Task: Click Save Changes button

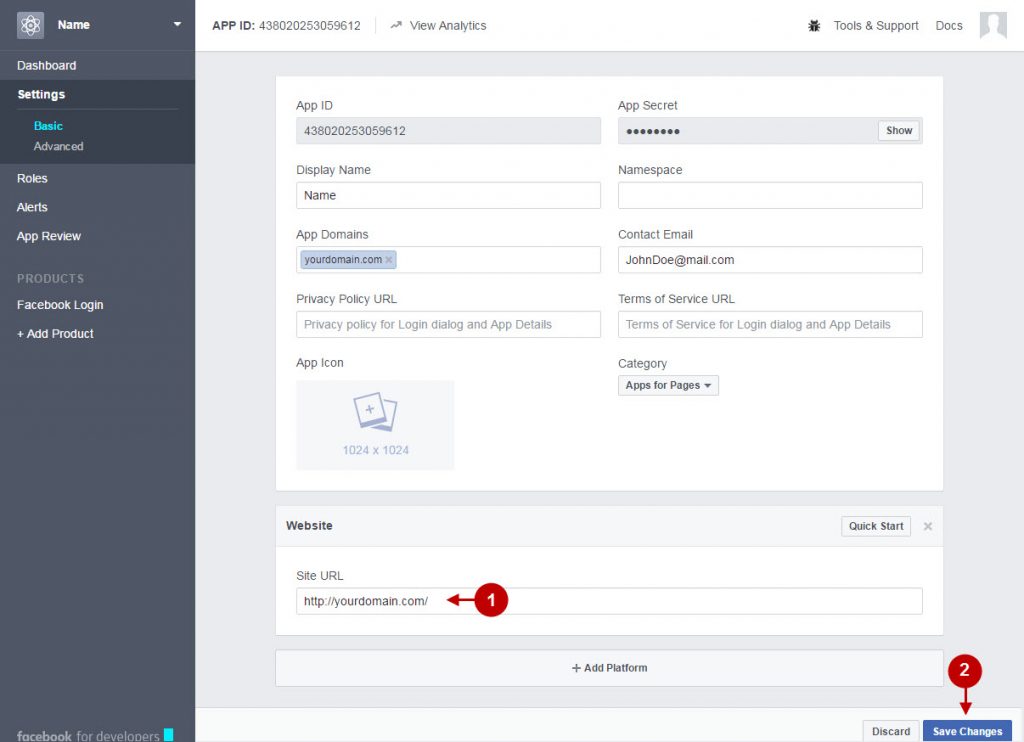Action: coord(967,731)
